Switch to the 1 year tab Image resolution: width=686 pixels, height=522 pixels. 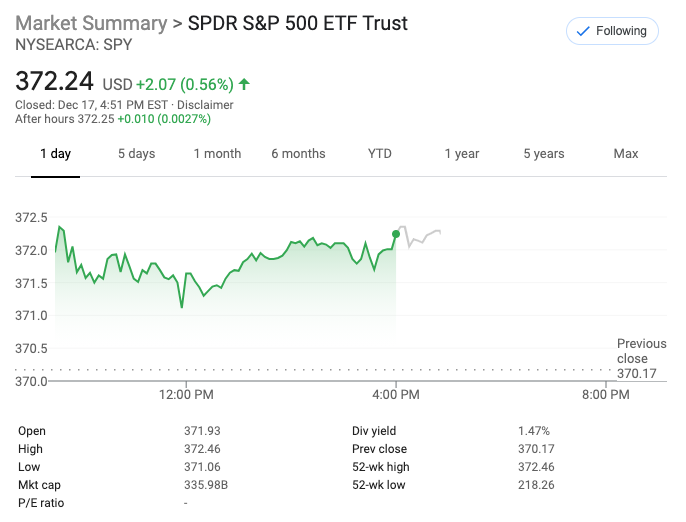click(462, 154)
